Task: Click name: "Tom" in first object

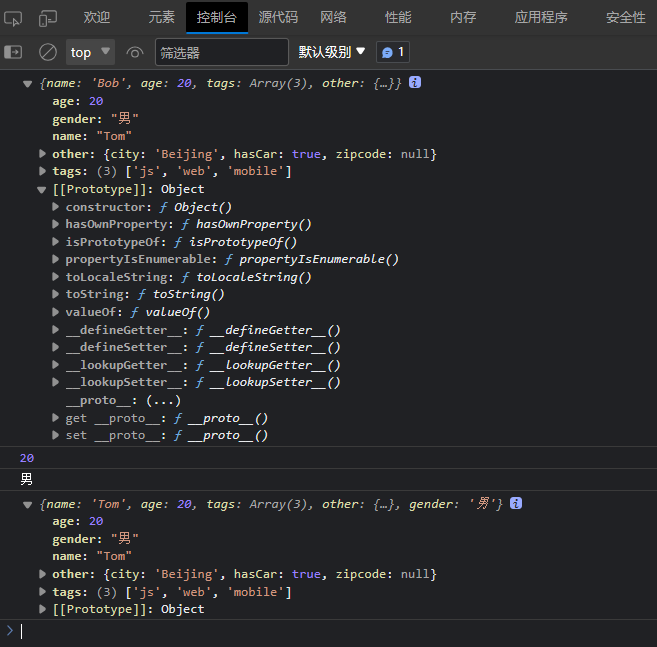Action: (x=92, y=136)
